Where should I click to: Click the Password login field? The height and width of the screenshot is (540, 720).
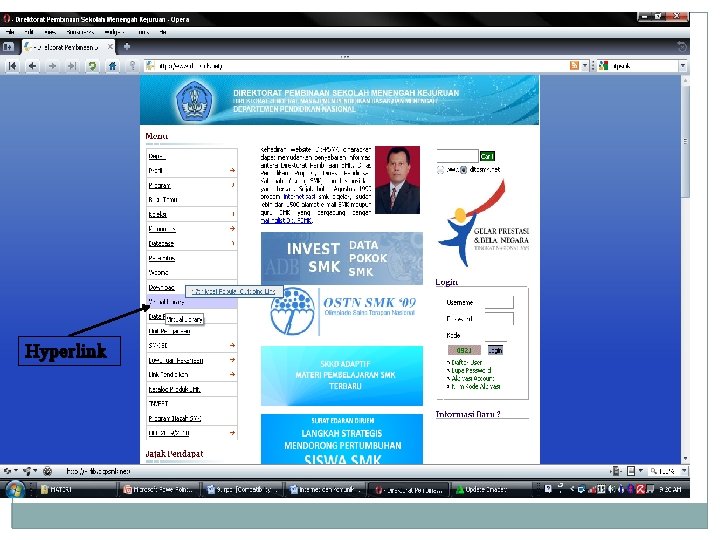[x=499, y=318]
